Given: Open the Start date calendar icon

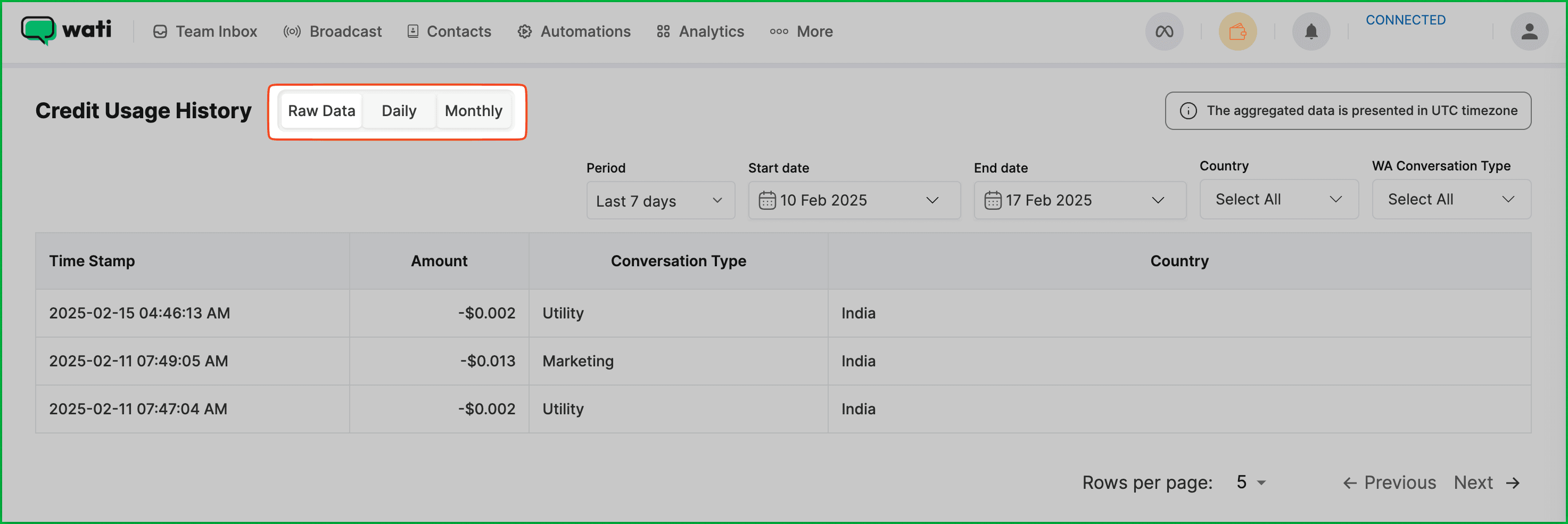Looking at the screenshot, I should [767, 200].
